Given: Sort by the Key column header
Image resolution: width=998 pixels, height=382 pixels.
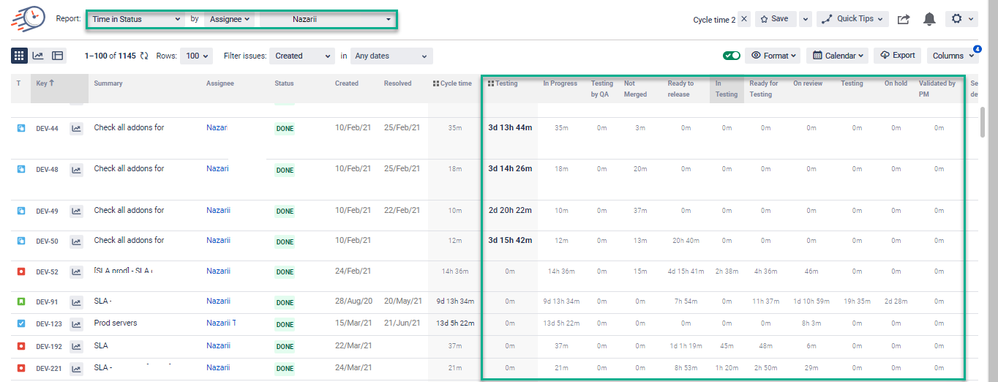Looking at the screenshot, I should (45, 83).
